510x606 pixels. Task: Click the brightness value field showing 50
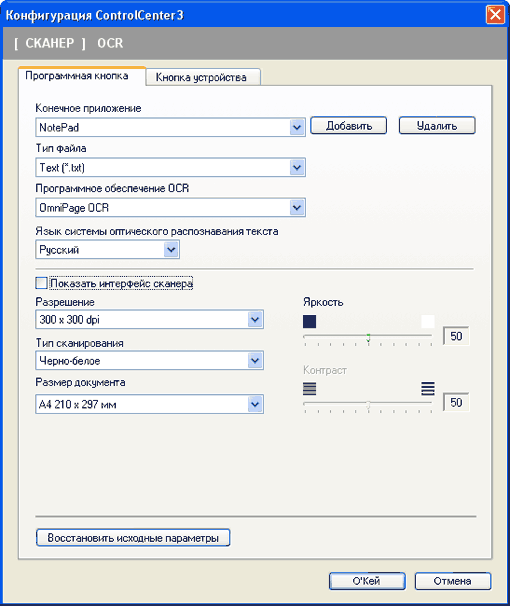456,336
